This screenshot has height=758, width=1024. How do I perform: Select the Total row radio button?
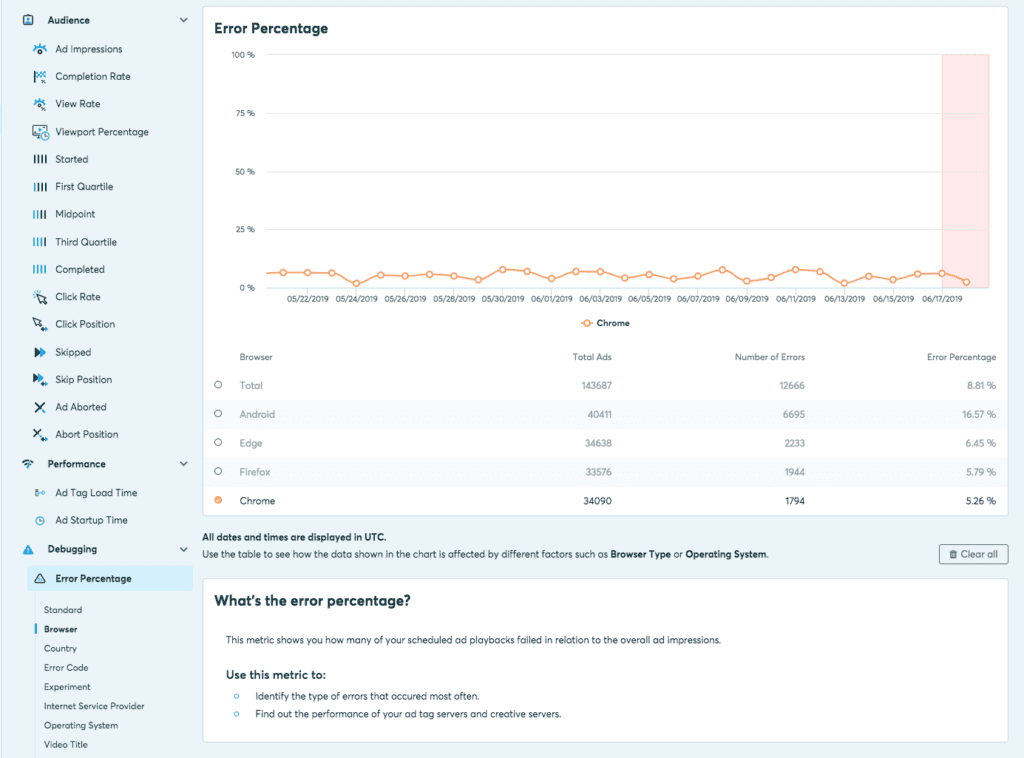[x=218, y=385]
